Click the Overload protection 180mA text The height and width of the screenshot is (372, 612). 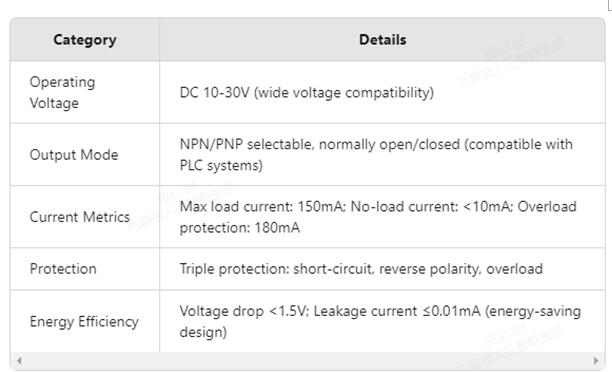pyautogui.click(x=378, y=217)
